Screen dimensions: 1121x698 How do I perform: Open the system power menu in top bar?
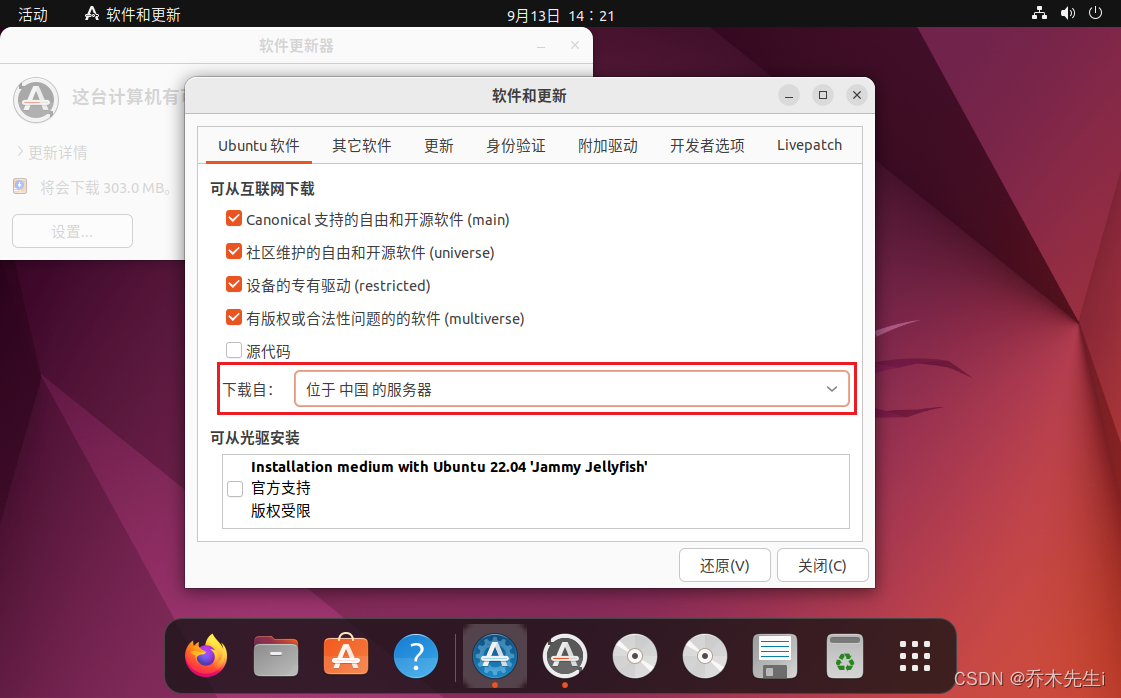1095,13
